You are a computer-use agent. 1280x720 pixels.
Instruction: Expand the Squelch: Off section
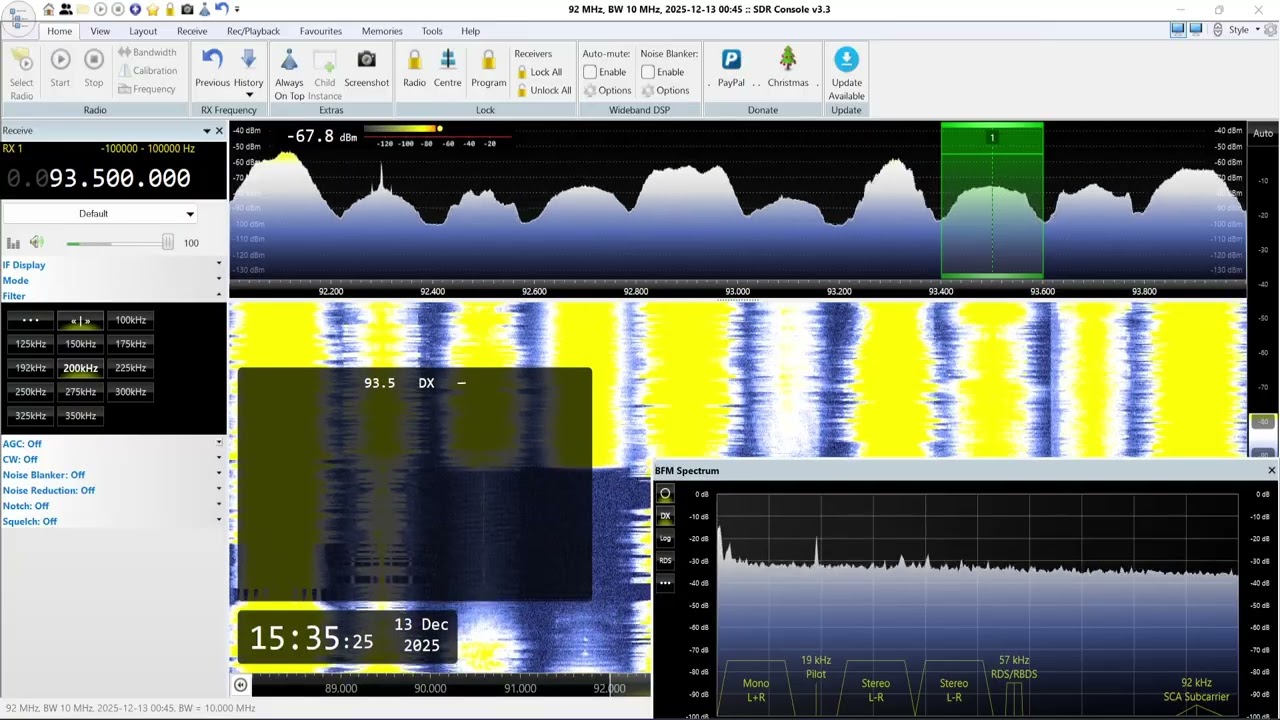[112, 521]
